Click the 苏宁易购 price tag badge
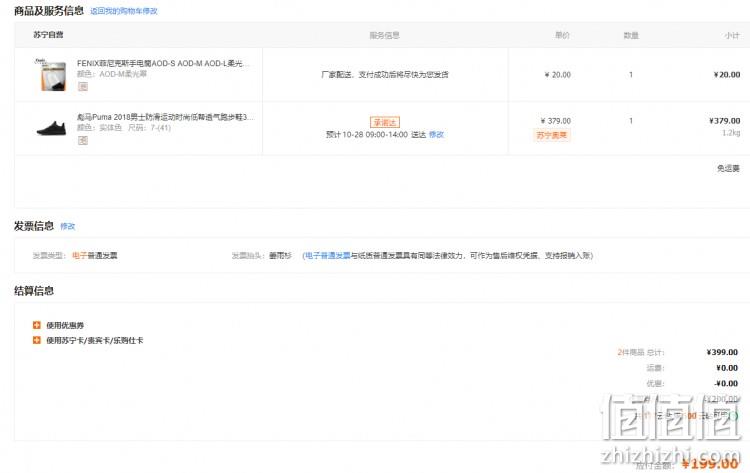This screenshot has width=750, height=473. point(551,135)
